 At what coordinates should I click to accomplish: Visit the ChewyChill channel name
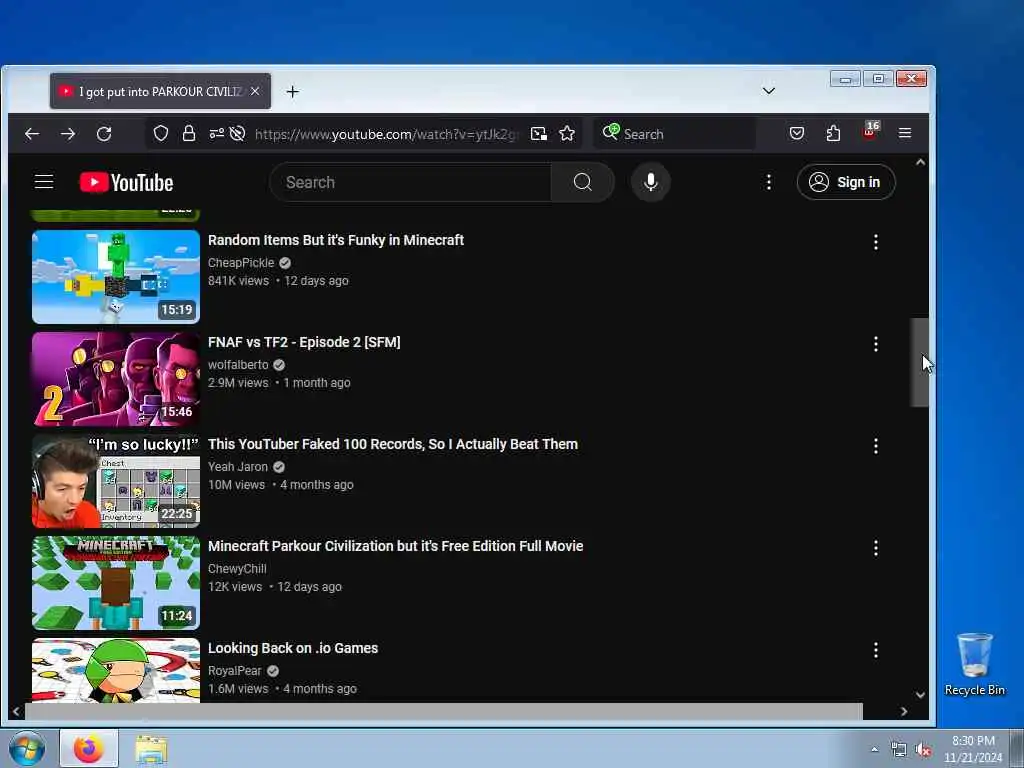pyautogui.click(x=237, y=568)
